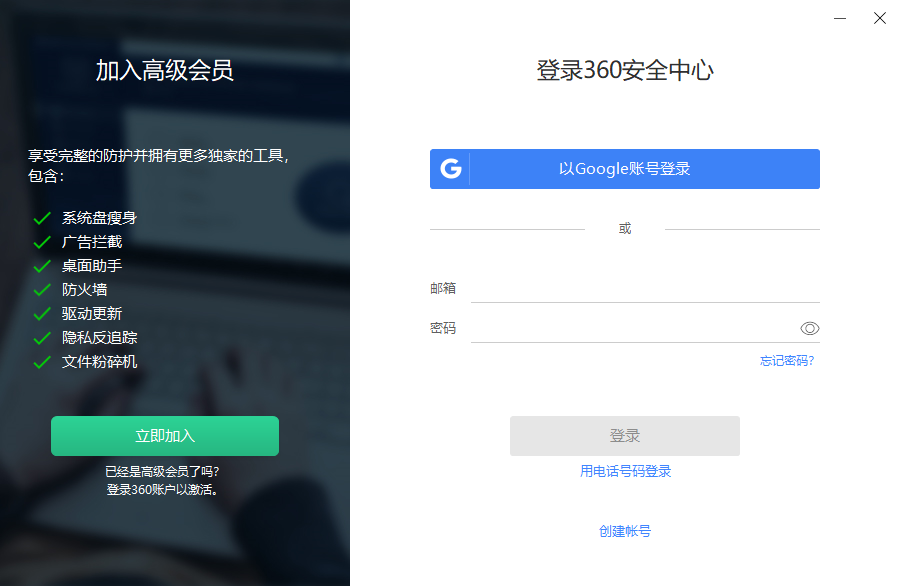Click the 已经是高级会员了吗? text
This screenshot has height=586, width=900.
point(162,472)
